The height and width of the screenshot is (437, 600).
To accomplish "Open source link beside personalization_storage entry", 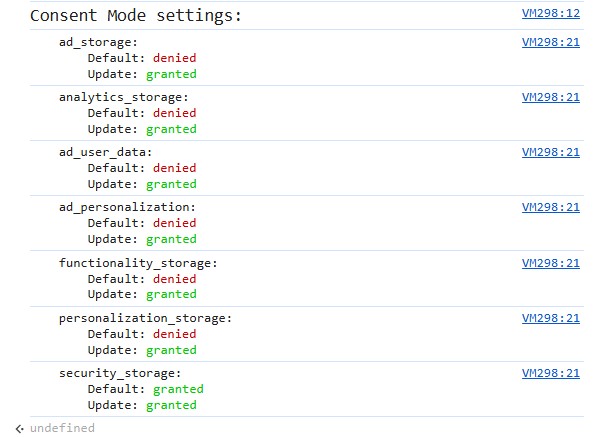I will [550, 318].
